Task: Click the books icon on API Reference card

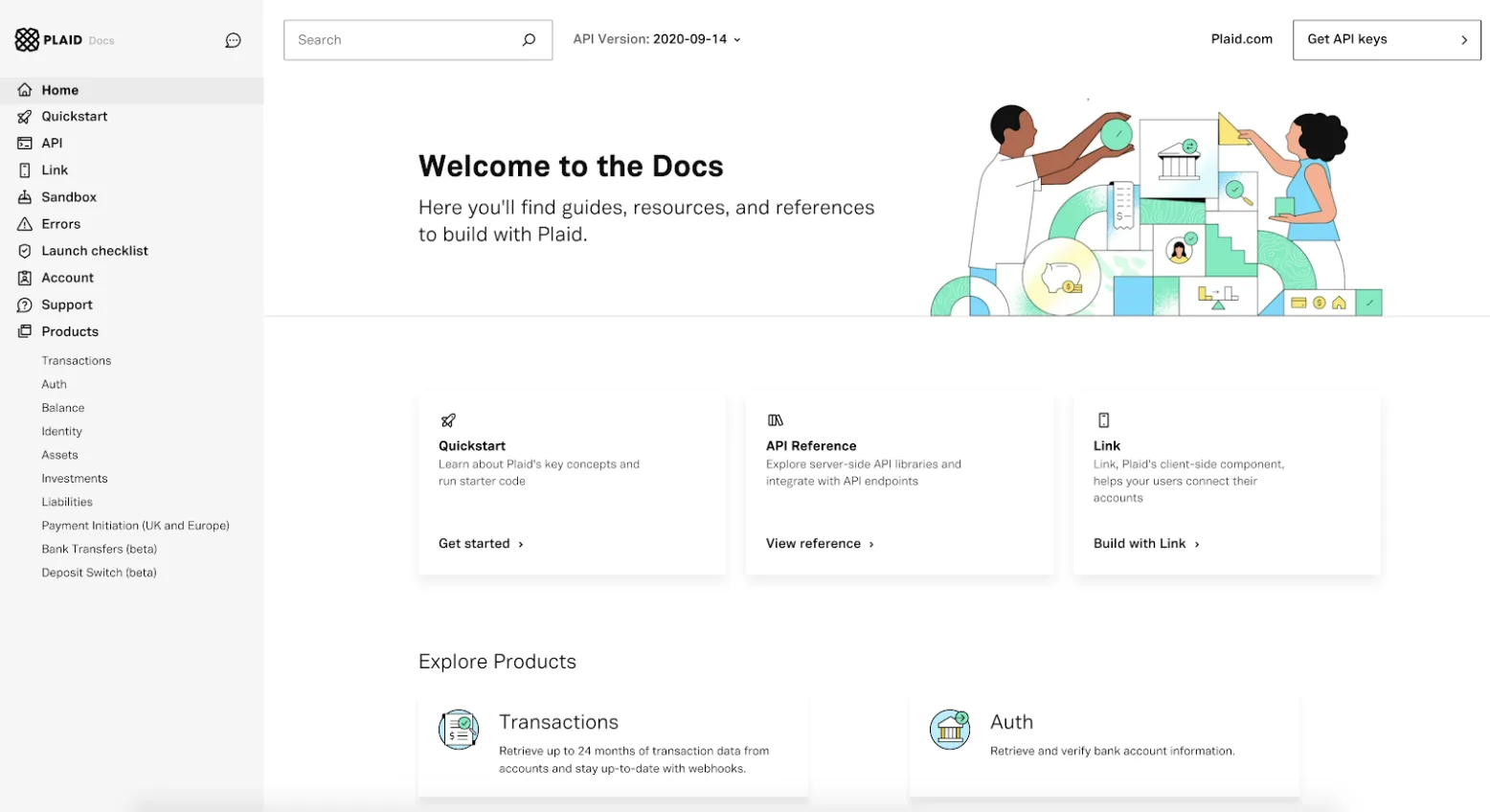Action: coord(776,420)
